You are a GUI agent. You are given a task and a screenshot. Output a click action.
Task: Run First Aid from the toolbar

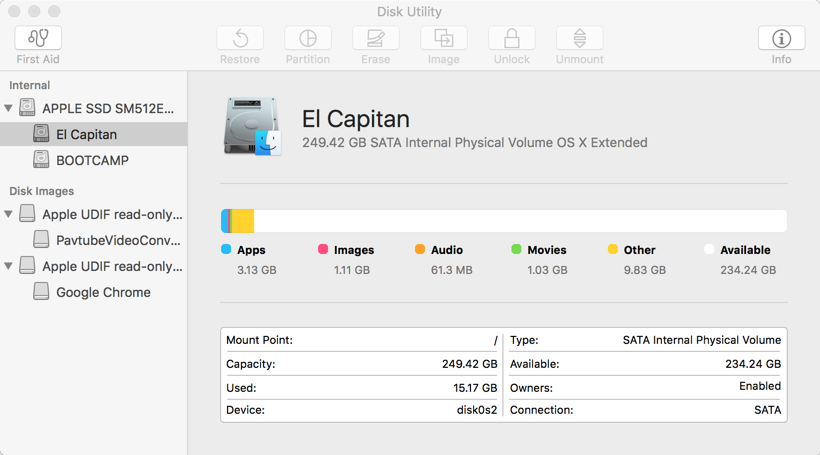tap(38, 39)
